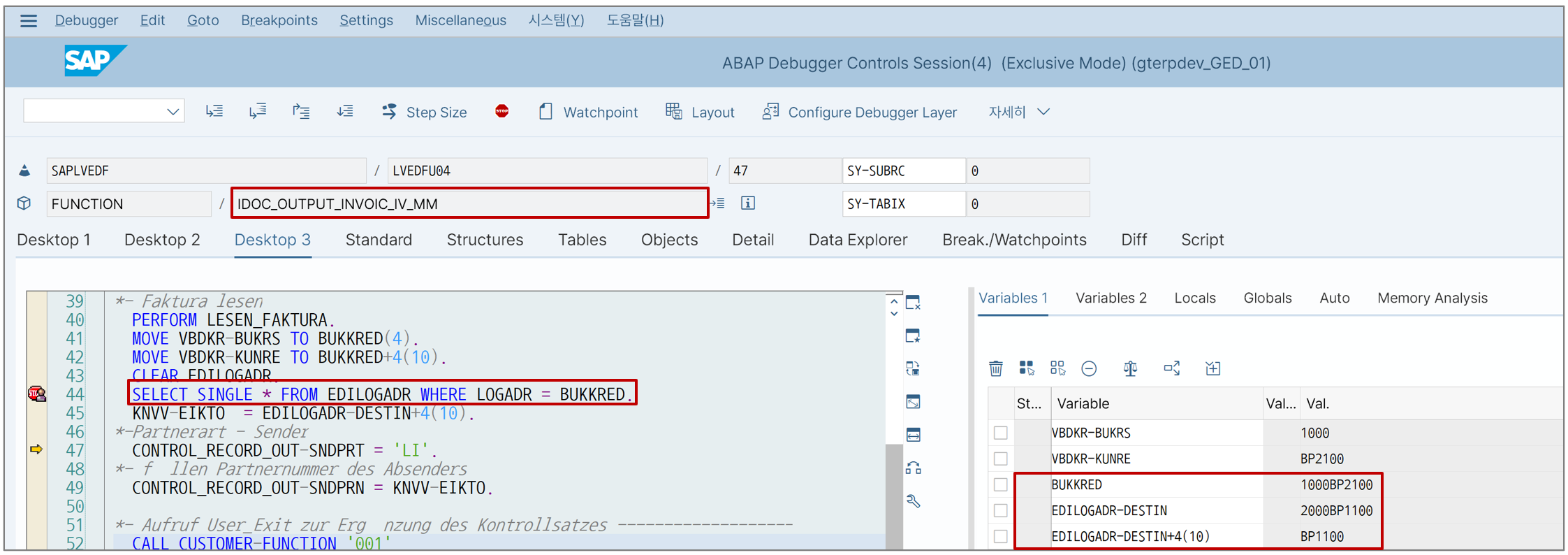The image size is (1568, 555).
Task: Expand the 자세히 more options dropdown
Action: 1018,112
